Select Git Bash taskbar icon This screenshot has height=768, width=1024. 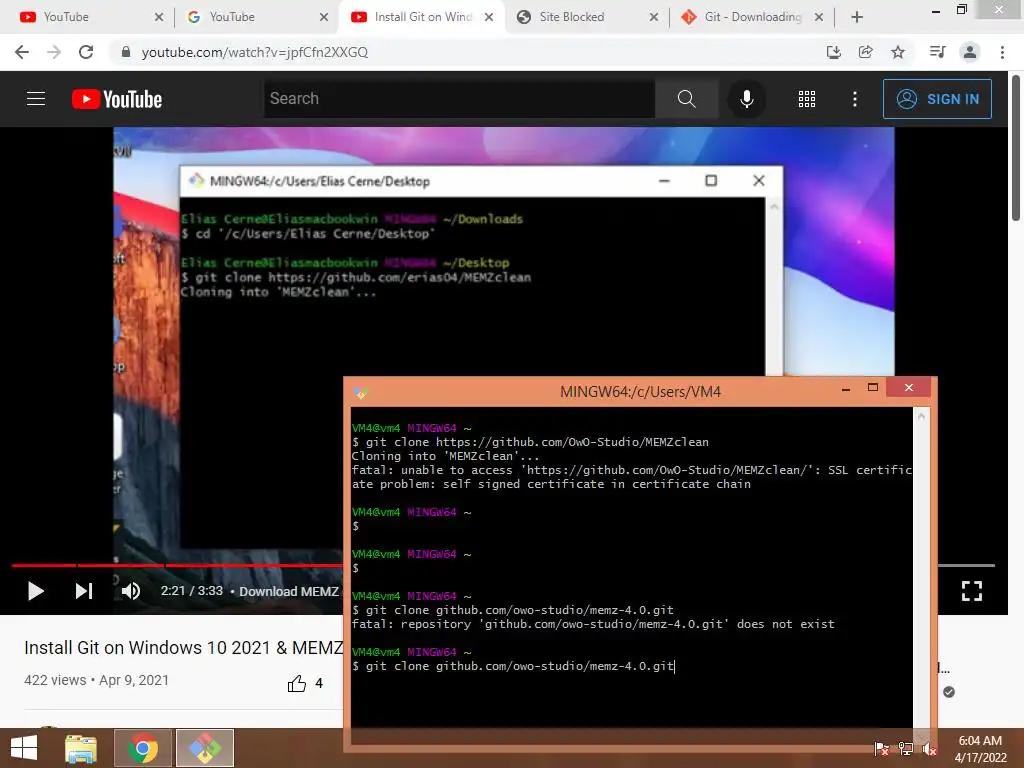coord(205,748)
